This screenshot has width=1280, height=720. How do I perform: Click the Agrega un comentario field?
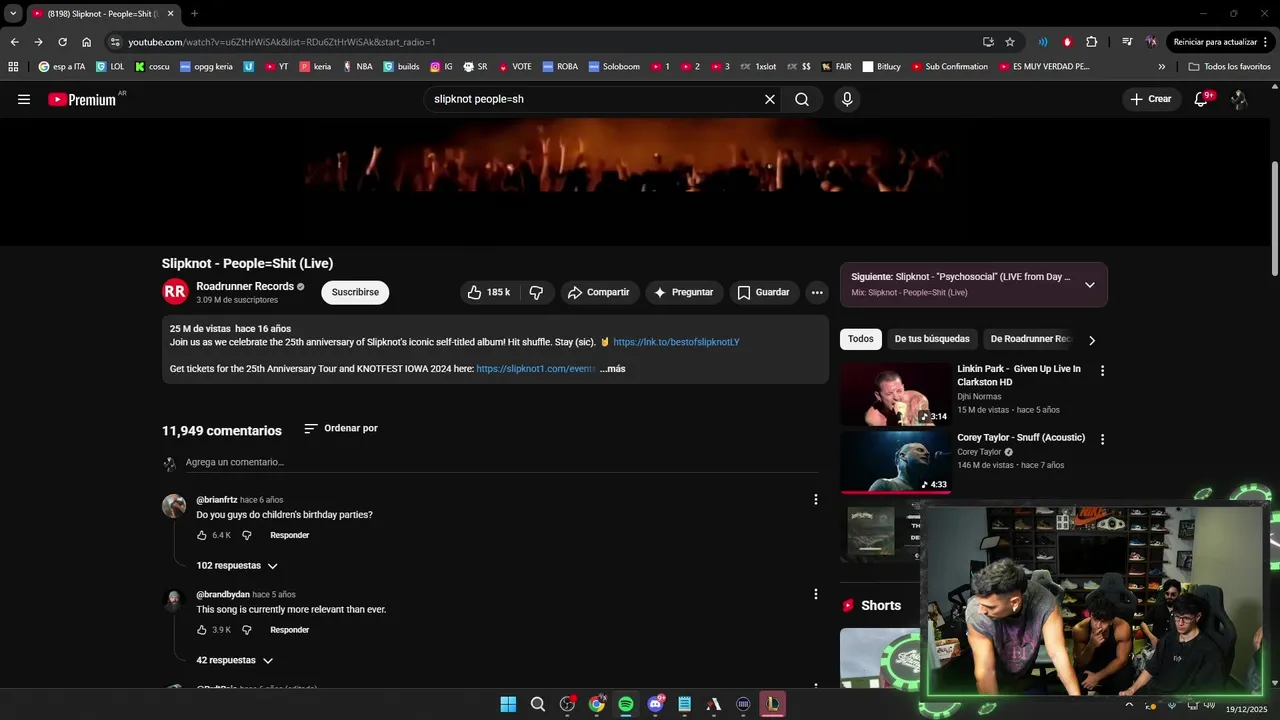tap(502, 462)
